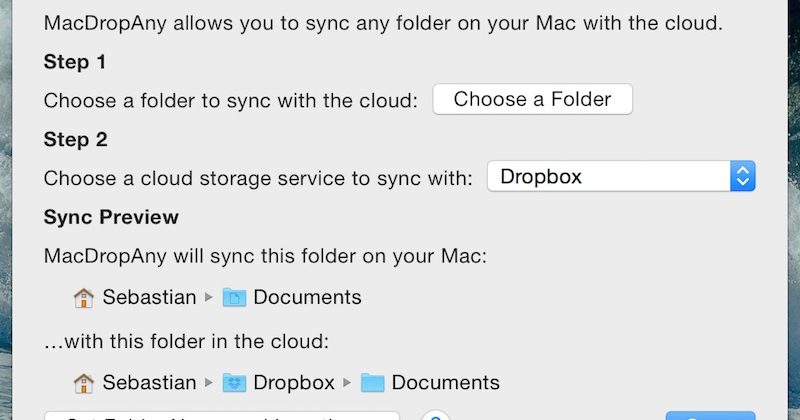
Task: Click the partially visible blue button at bottom right
Action: pos(710,416)
